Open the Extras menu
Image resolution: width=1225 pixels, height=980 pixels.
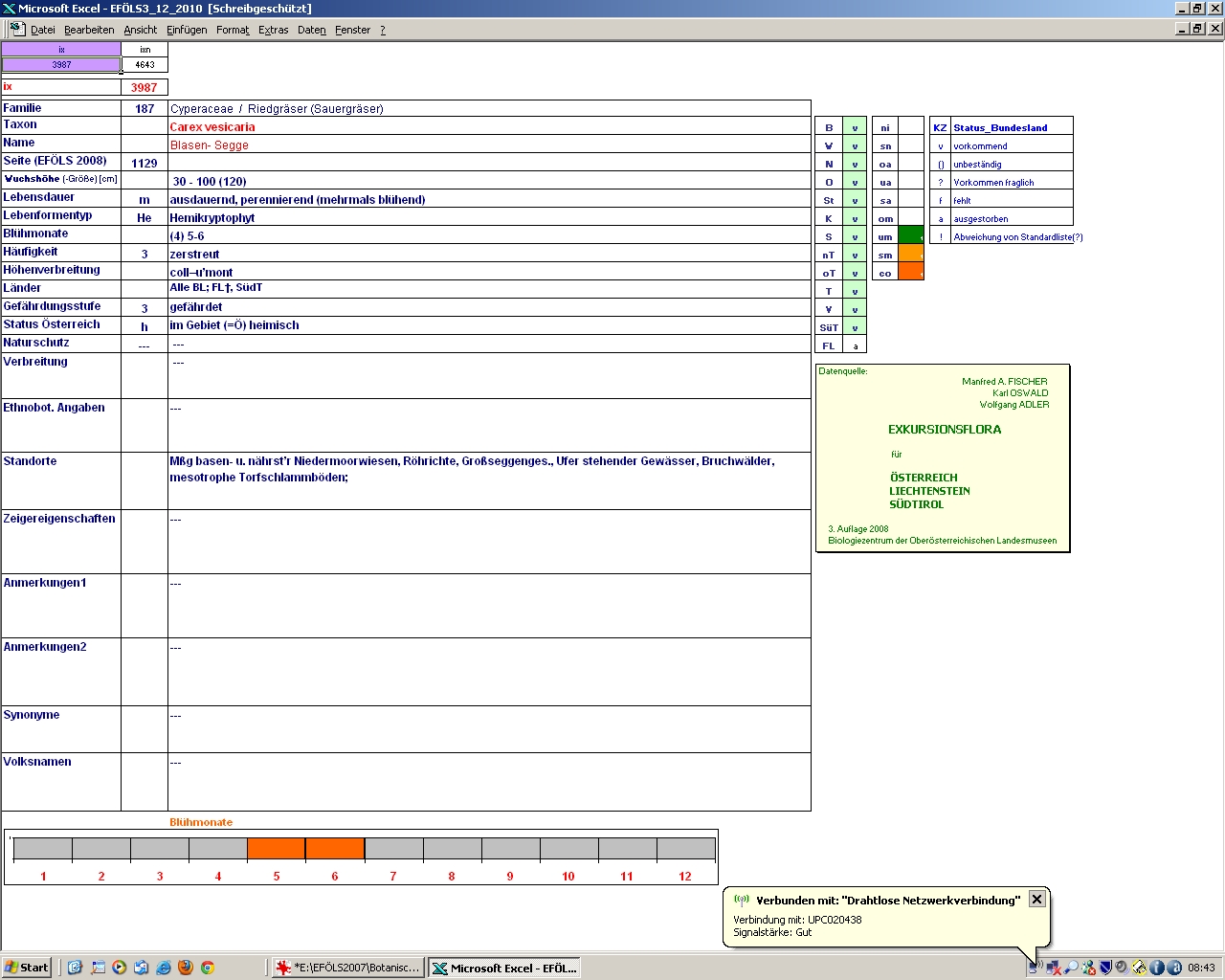point(274,30)
